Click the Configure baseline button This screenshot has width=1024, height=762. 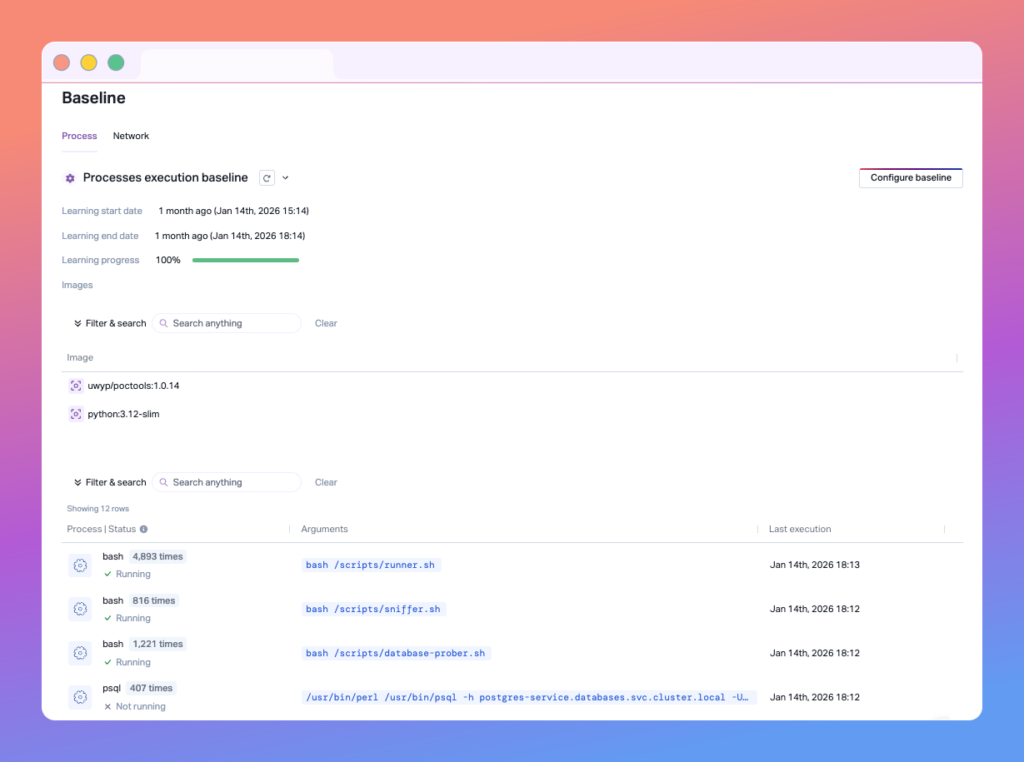(x=910, y=178)
